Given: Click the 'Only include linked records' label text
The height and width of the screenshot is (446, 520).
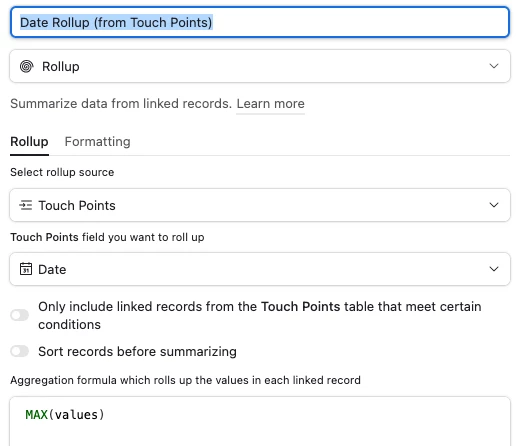Looking at the screenshot, I should click(x=260, y=315).
